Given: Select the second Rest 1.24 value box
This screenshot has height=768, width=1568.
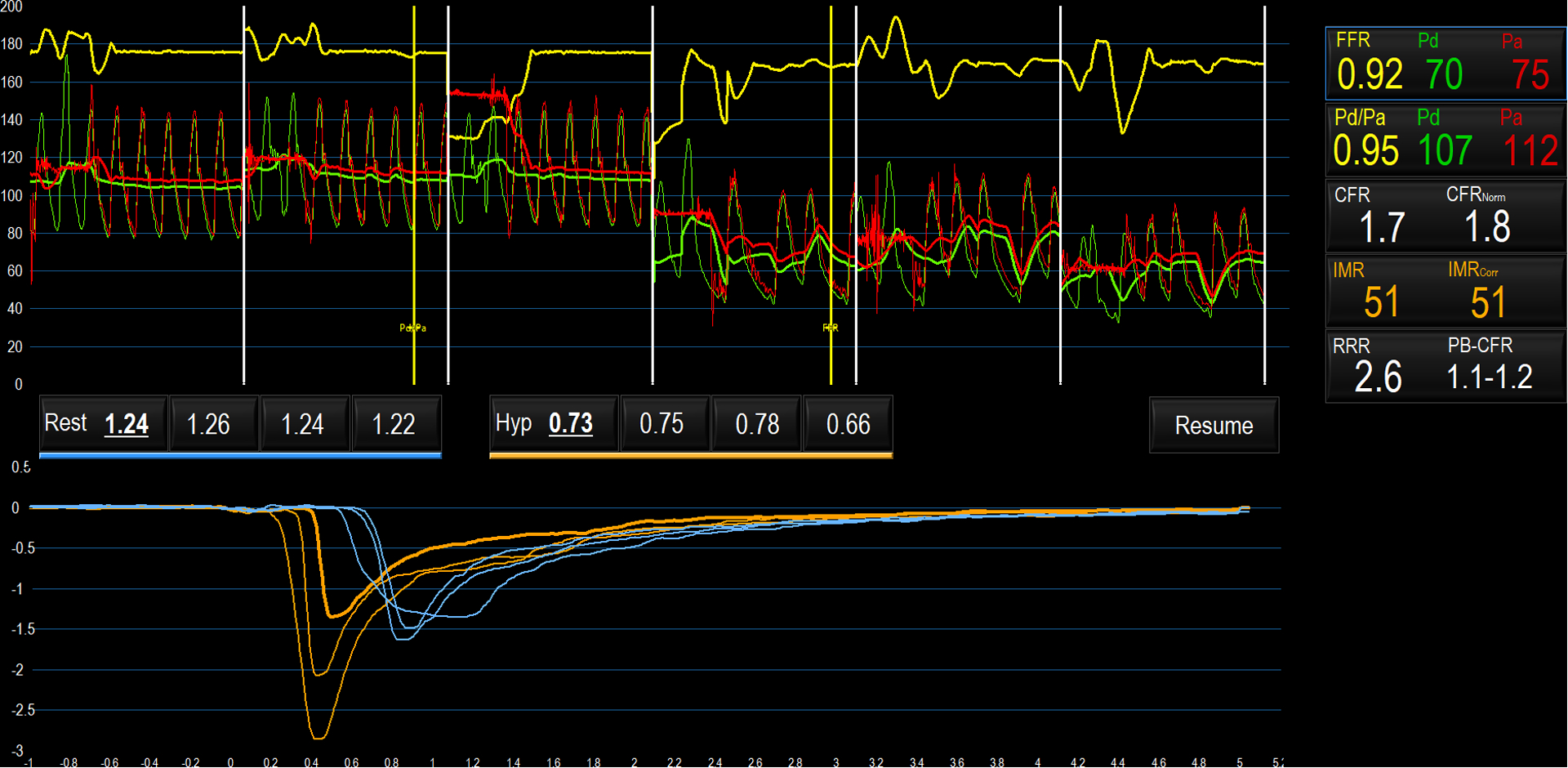Looking at the screenshot, I should [305, 423].
